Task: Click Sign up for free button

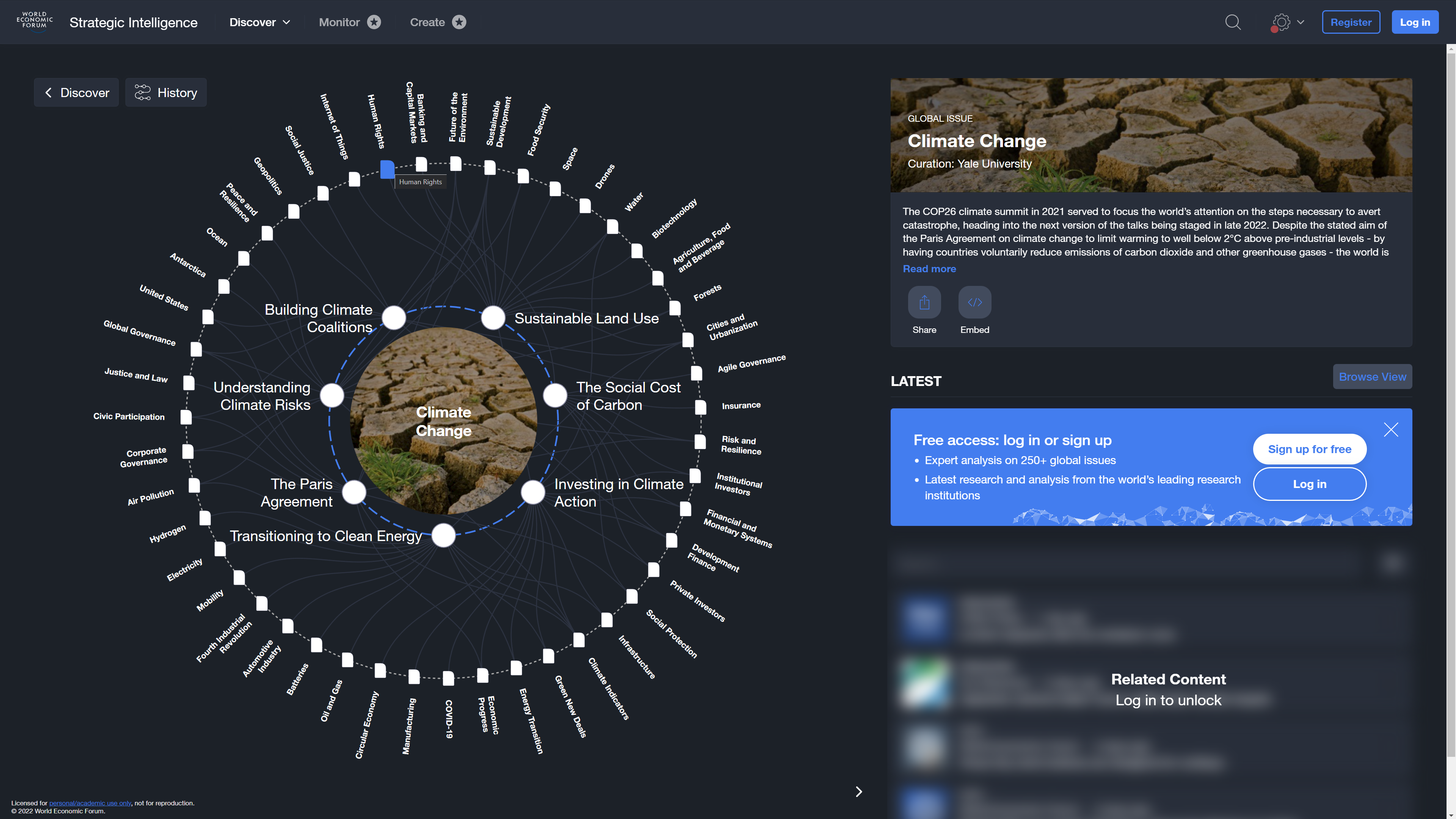Action: 1310,449
